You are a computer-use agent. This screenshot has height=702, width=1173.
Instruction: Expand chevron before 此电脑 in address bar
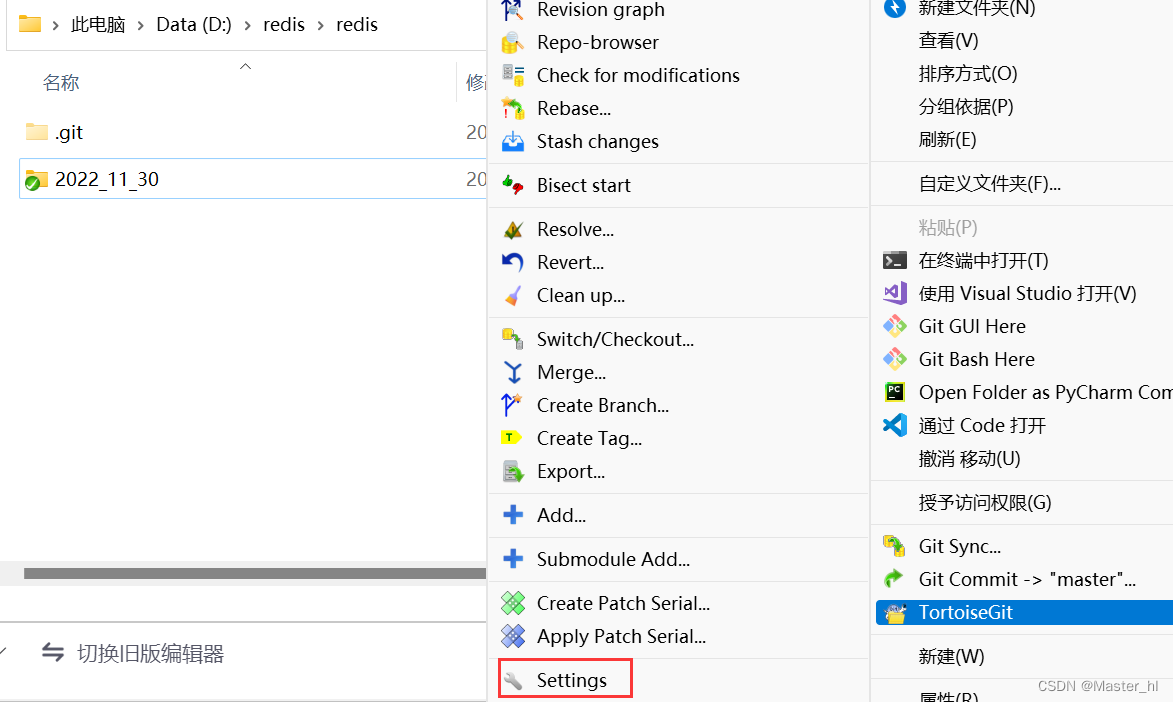55,25
